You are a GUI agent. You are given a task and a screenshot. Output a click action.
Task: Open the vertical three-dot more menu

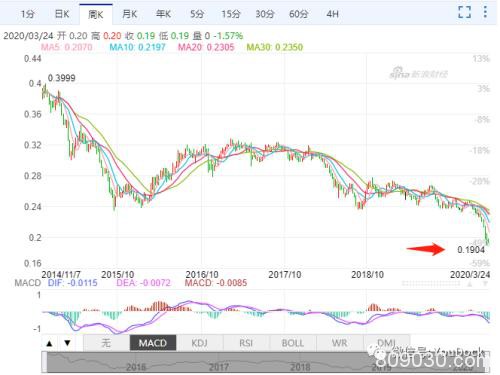point(485,12)
